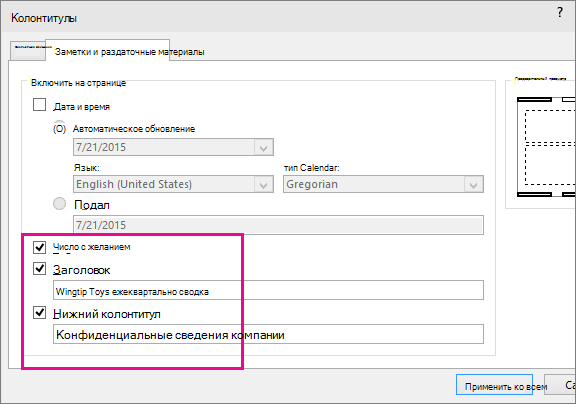Click the top-left header placeholder in preview
Image resolution: width=576 pixels, height=404 pixels.
click(x=534, y=99)
